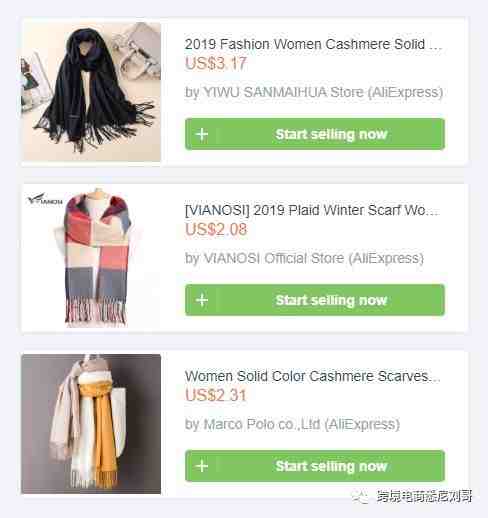The height and width of the screenshot is (518, 488).
Task: Open the 2019 Fashion Women Cashmere Solid title
Action: [x=313, y=44]
